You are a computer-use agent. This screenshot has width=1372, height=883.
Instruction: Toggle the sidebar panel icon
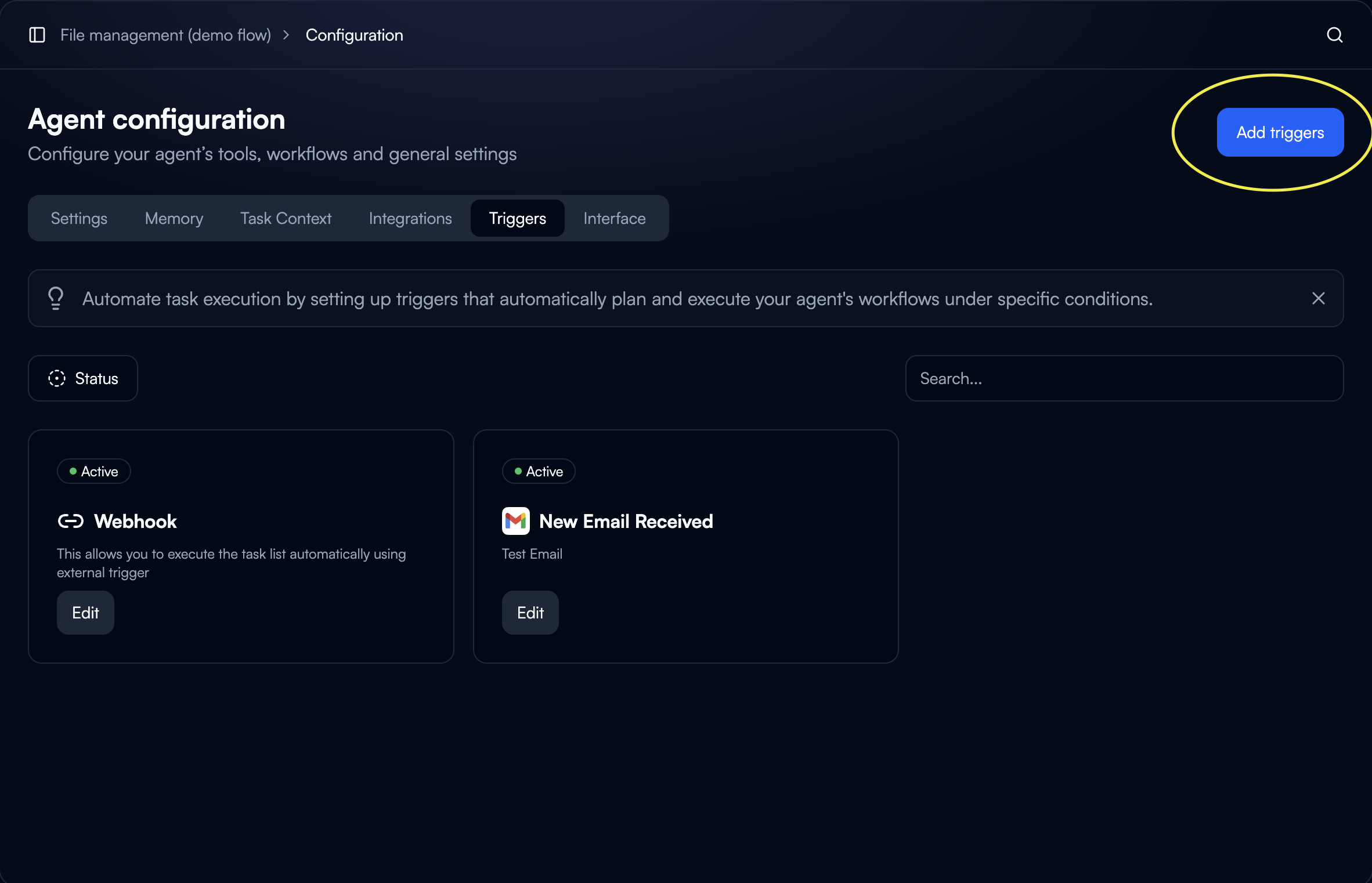37,35
